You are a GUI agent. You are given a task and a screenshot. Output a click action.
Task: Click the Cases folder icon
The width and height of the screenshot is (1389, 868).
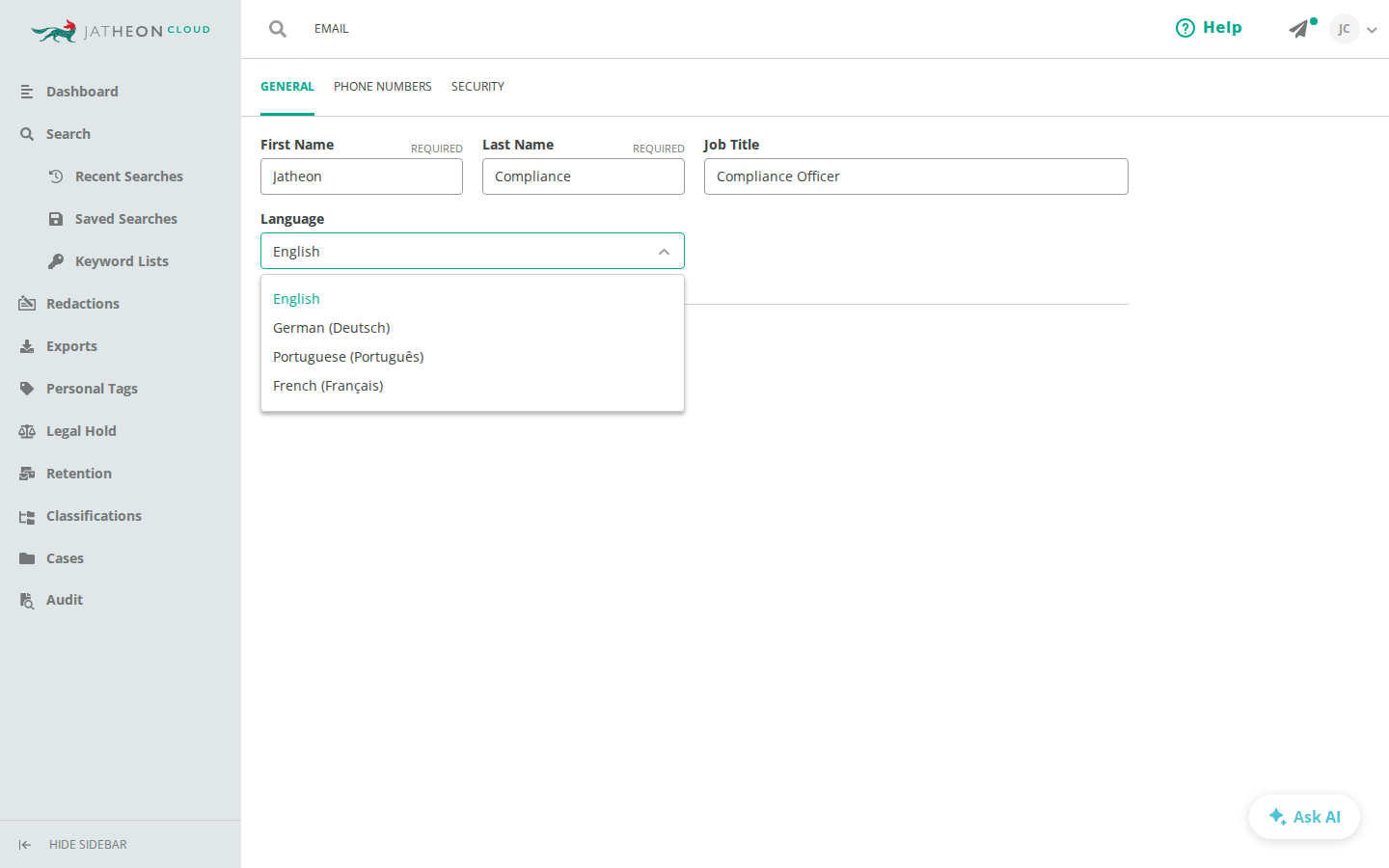27,558
